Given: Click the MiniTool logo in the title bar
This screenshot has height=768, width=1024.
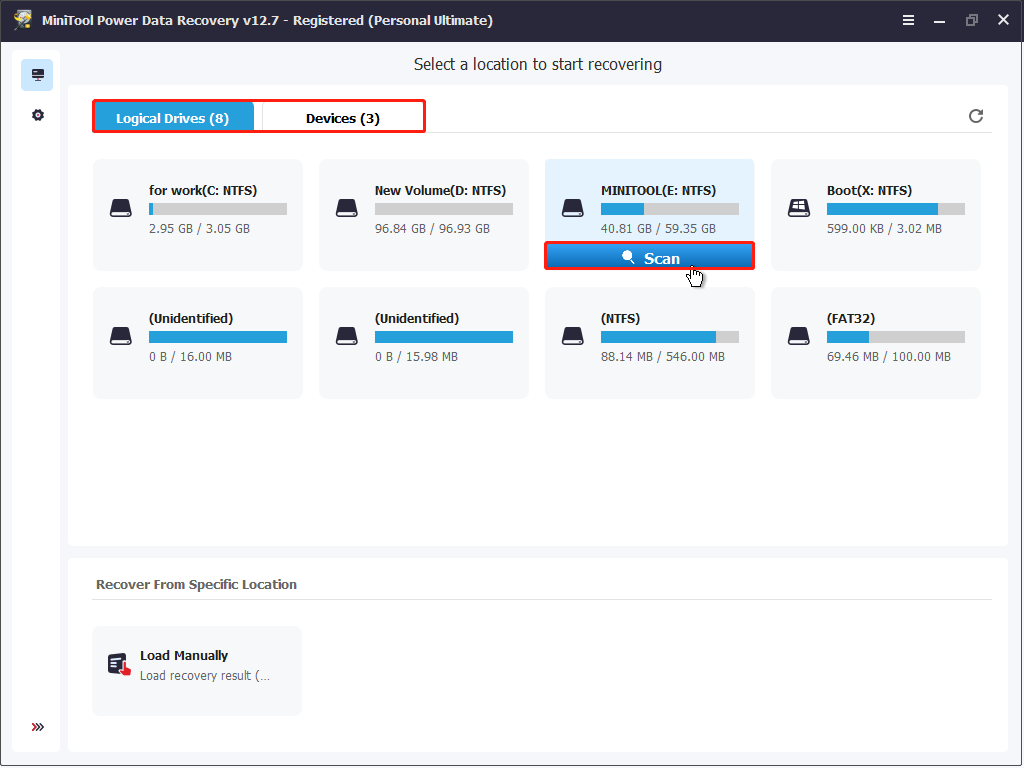Looking at the screenshot, I should 22,19.
